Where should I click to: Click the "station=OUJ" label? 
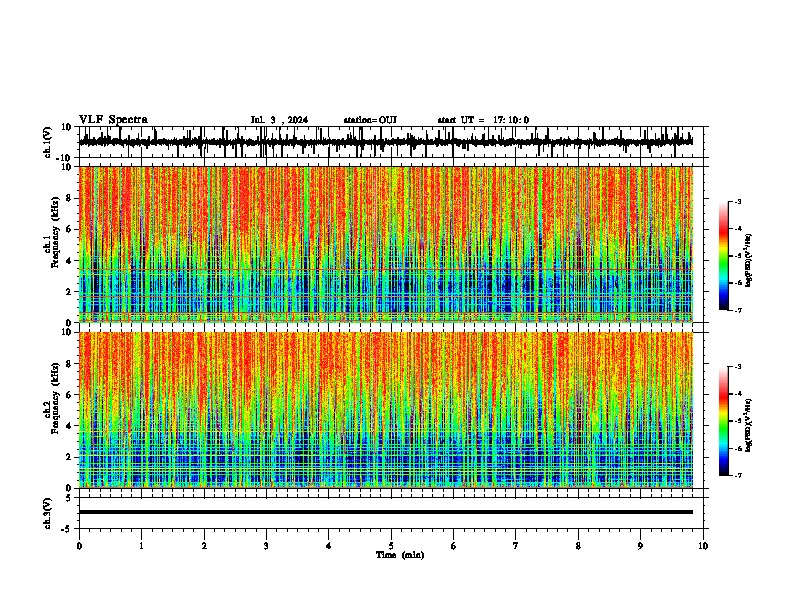[x=370, y=120]
